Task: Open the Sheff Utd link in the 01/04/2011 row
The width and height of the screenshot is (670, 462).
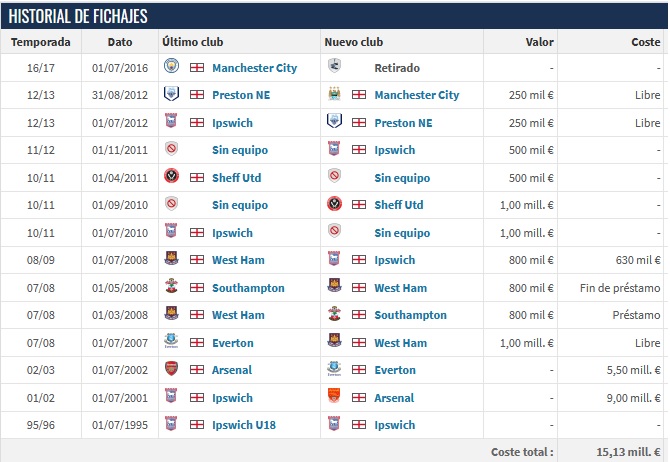Action: coord(236,178)
